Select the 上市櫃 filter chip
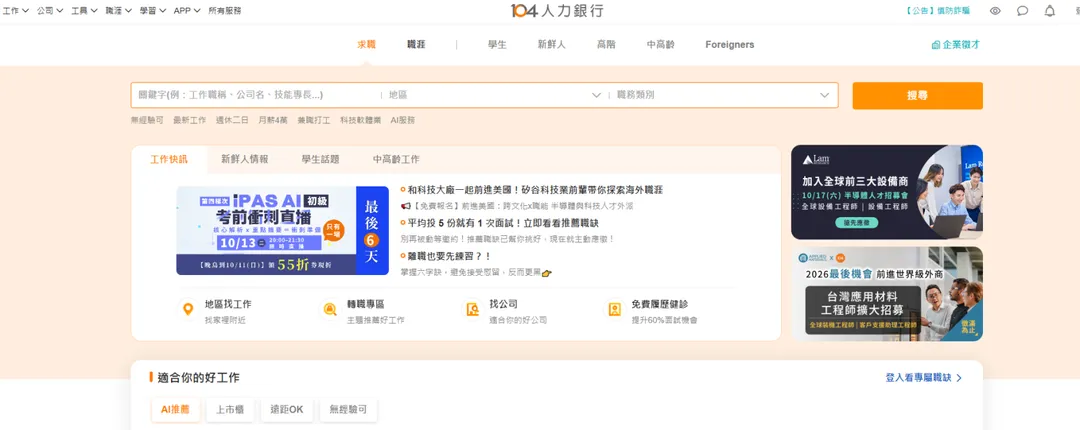The image size is (1080, 430). click(230, 409)
